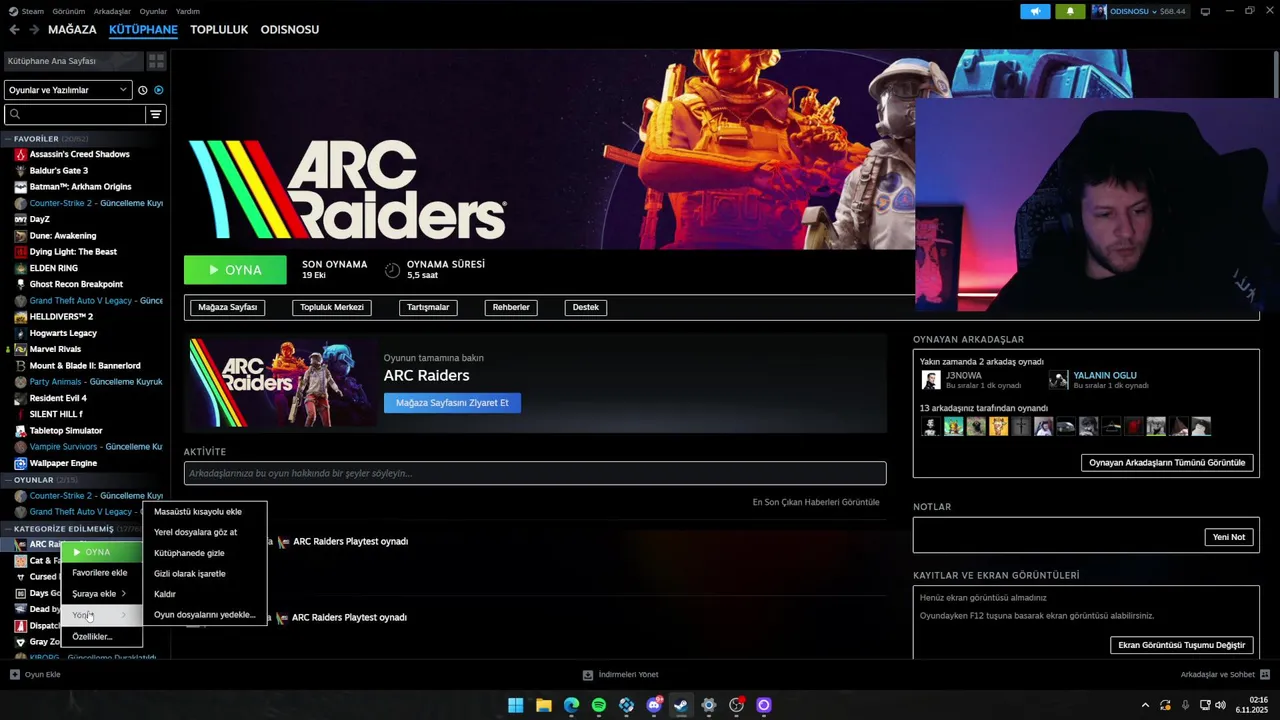1280x720 pixels.
Task: Open İndirmeleri Yönet downloads icon
Action: 588,675
